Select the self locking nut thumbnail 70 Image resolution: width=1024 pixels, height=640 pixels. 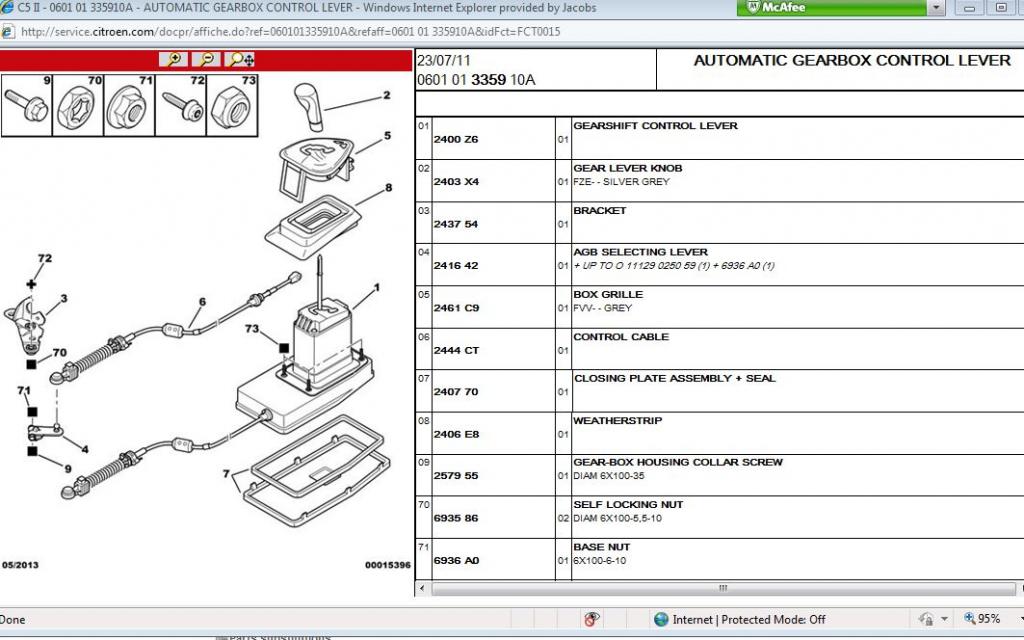[78, 105]
